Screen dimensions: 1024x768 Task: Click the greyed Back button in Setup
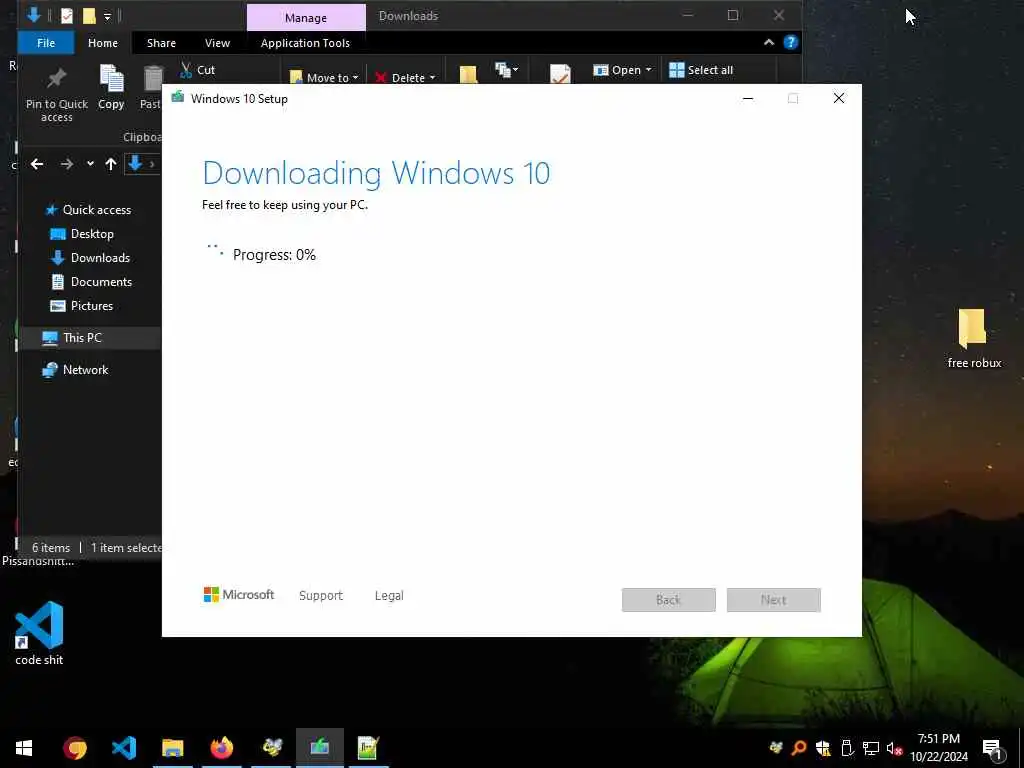669,600
